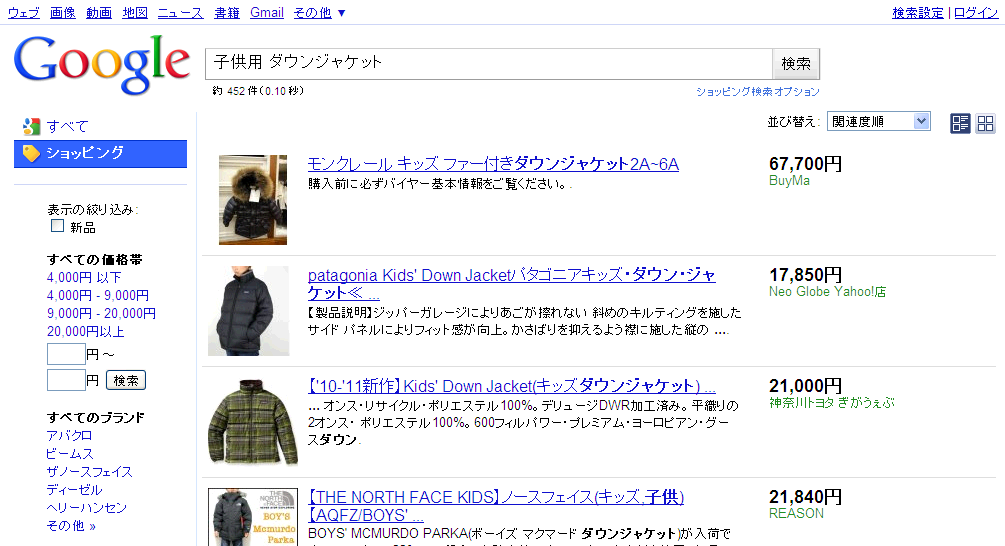Open モンクレール キッズ ファー付きダウンジャケット result
Screen dimensions: 1005x546
tap(493, 164)
